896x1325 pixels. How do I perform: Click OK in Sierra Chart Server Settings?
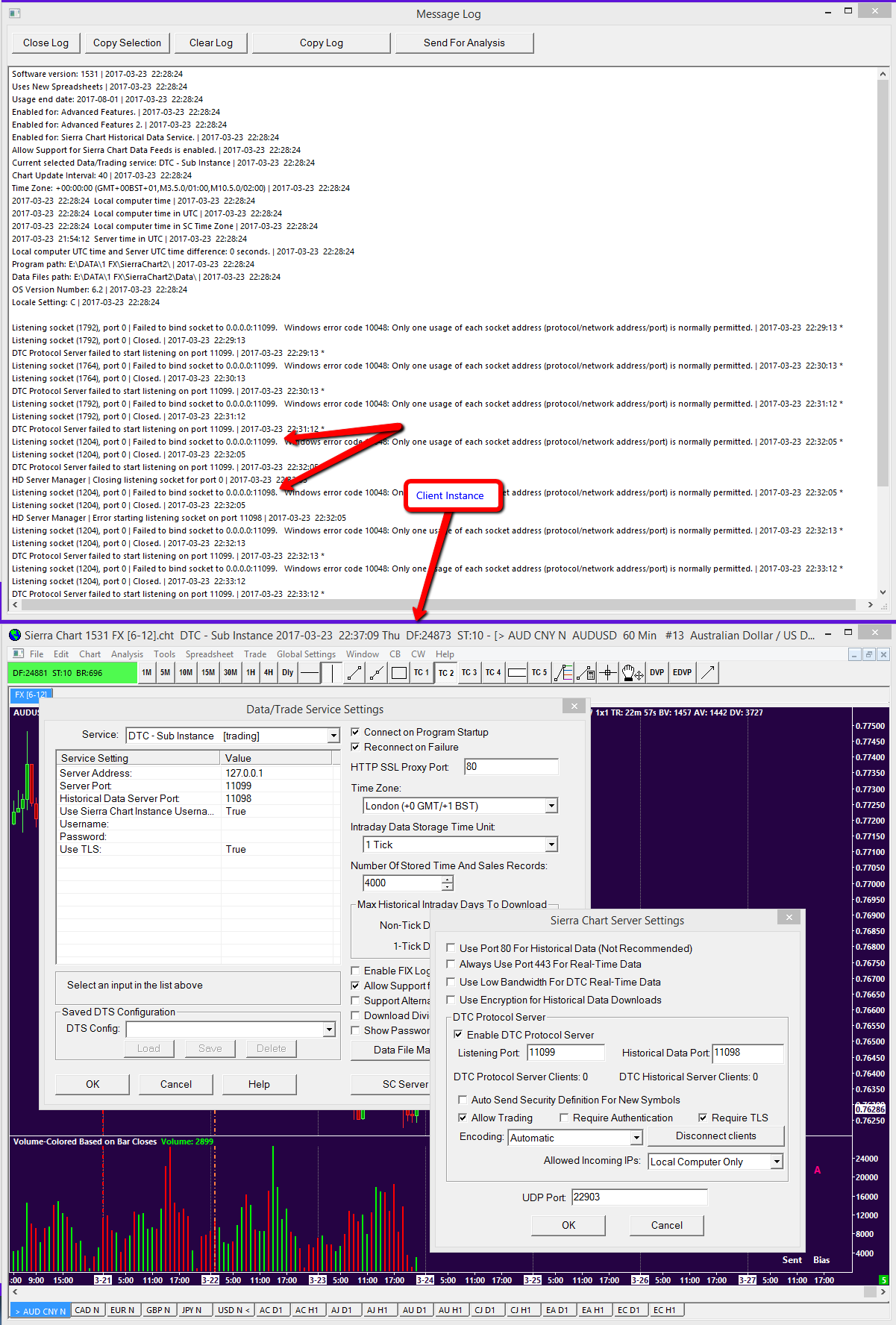[x=568, y=1225]
